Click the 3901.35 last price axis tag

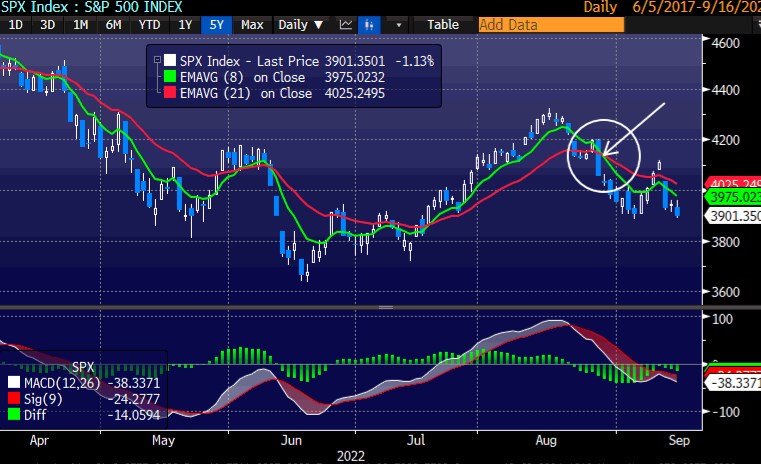click(733, 216)
